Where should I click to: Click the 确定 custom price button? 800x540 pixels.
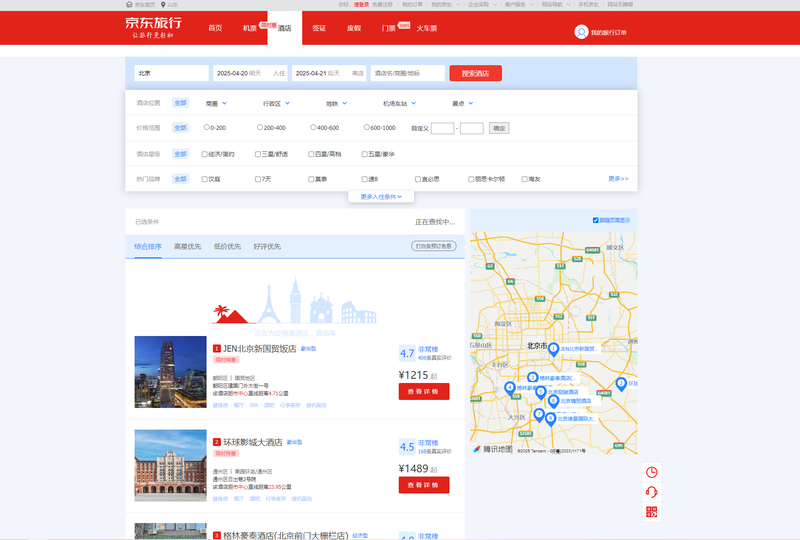[499, 128]
